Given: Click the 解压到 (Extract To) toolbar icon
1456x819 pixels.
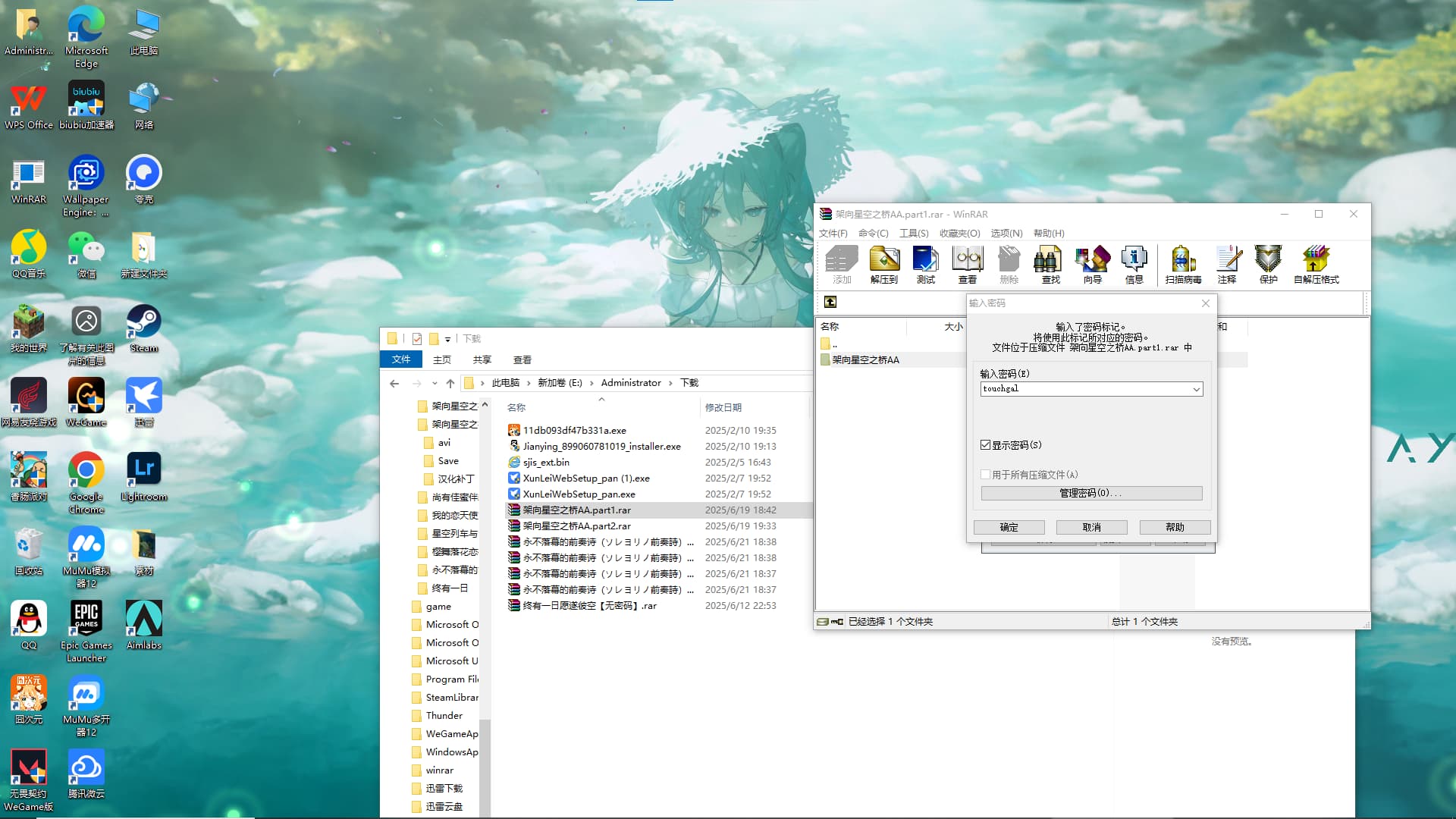Looking at the screenshot, I should tap(884, 264).
